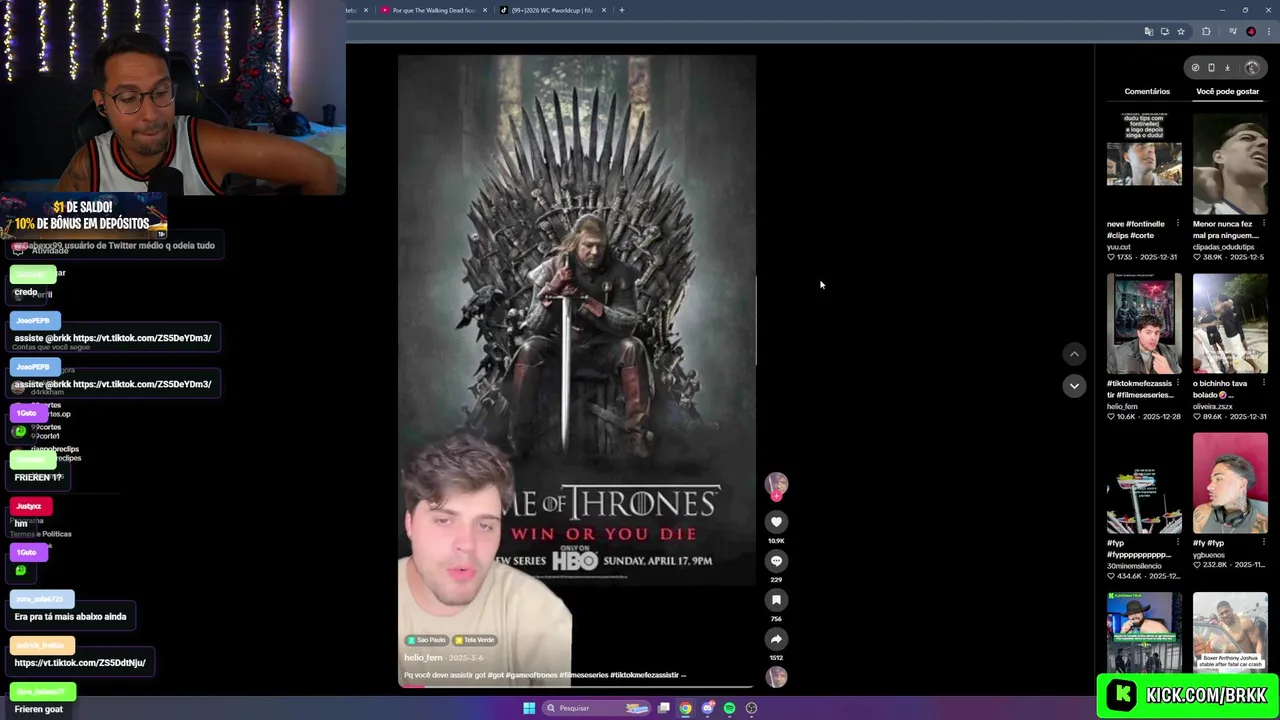Open the Boxer Anthony Joshua video thumbnail
Screen dimensions: 1280x720
click(1230, 632)
